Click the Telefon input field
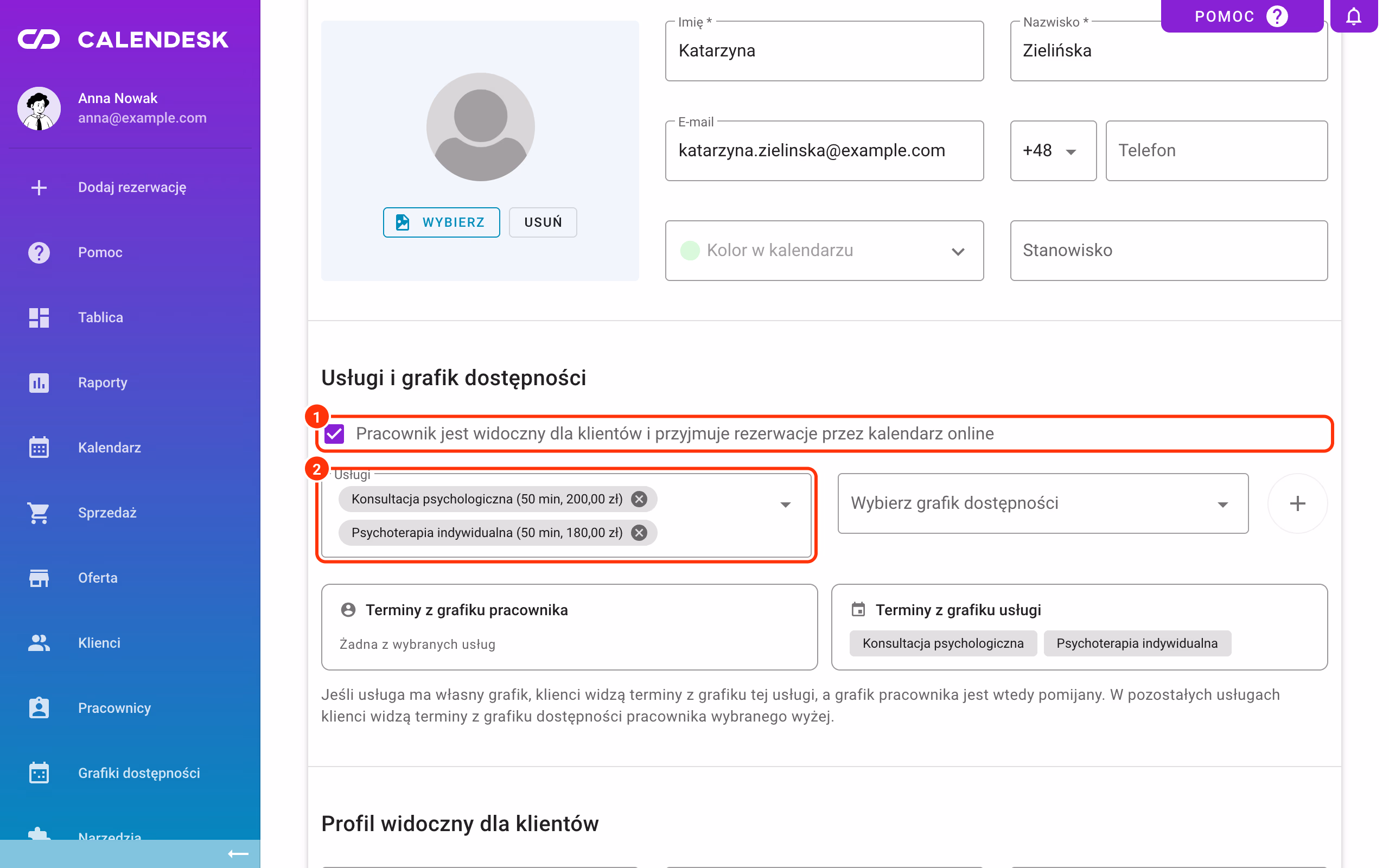1389x868 pixels. [1216, 150]
